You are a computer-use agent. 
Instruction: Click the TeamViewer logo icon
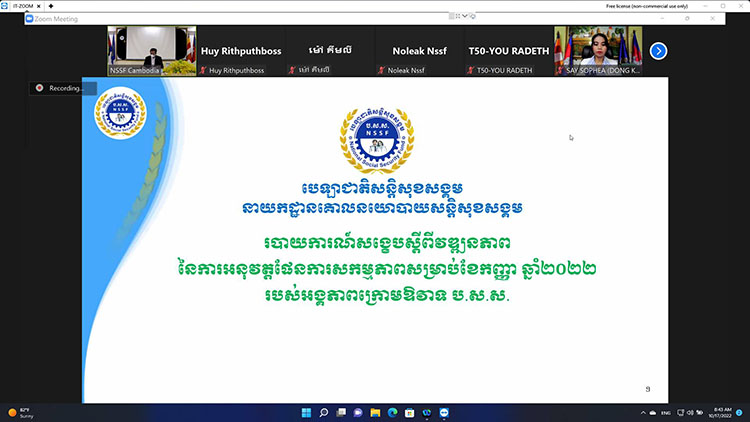4,6
